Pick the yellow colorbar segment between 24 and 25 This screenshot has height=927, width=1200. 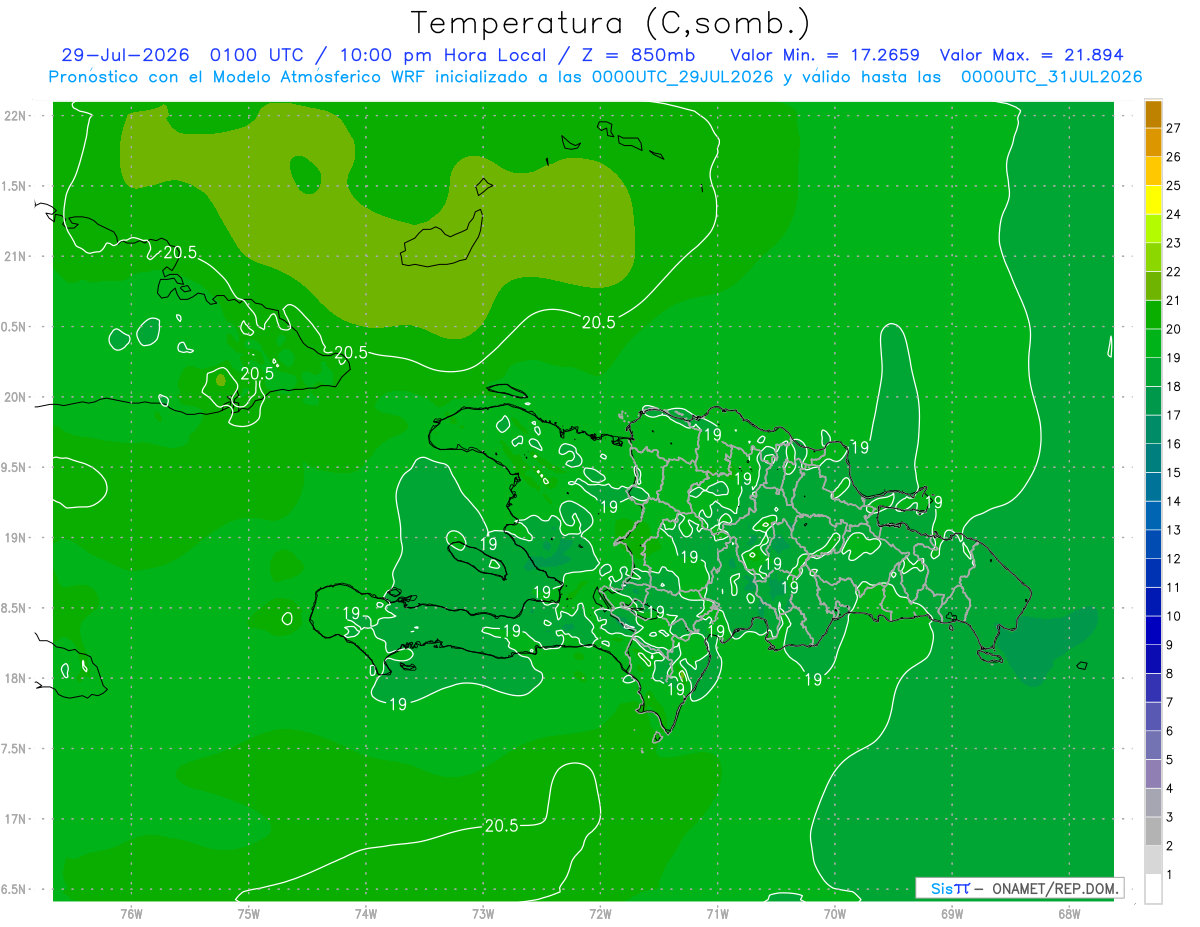[1153, 200]
